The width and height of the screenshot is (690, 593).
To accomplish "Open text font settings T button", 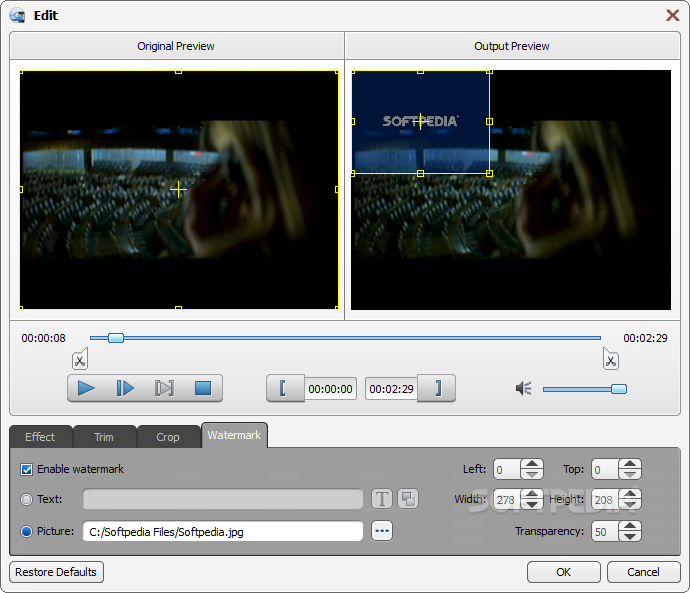I will click(382, 499).
